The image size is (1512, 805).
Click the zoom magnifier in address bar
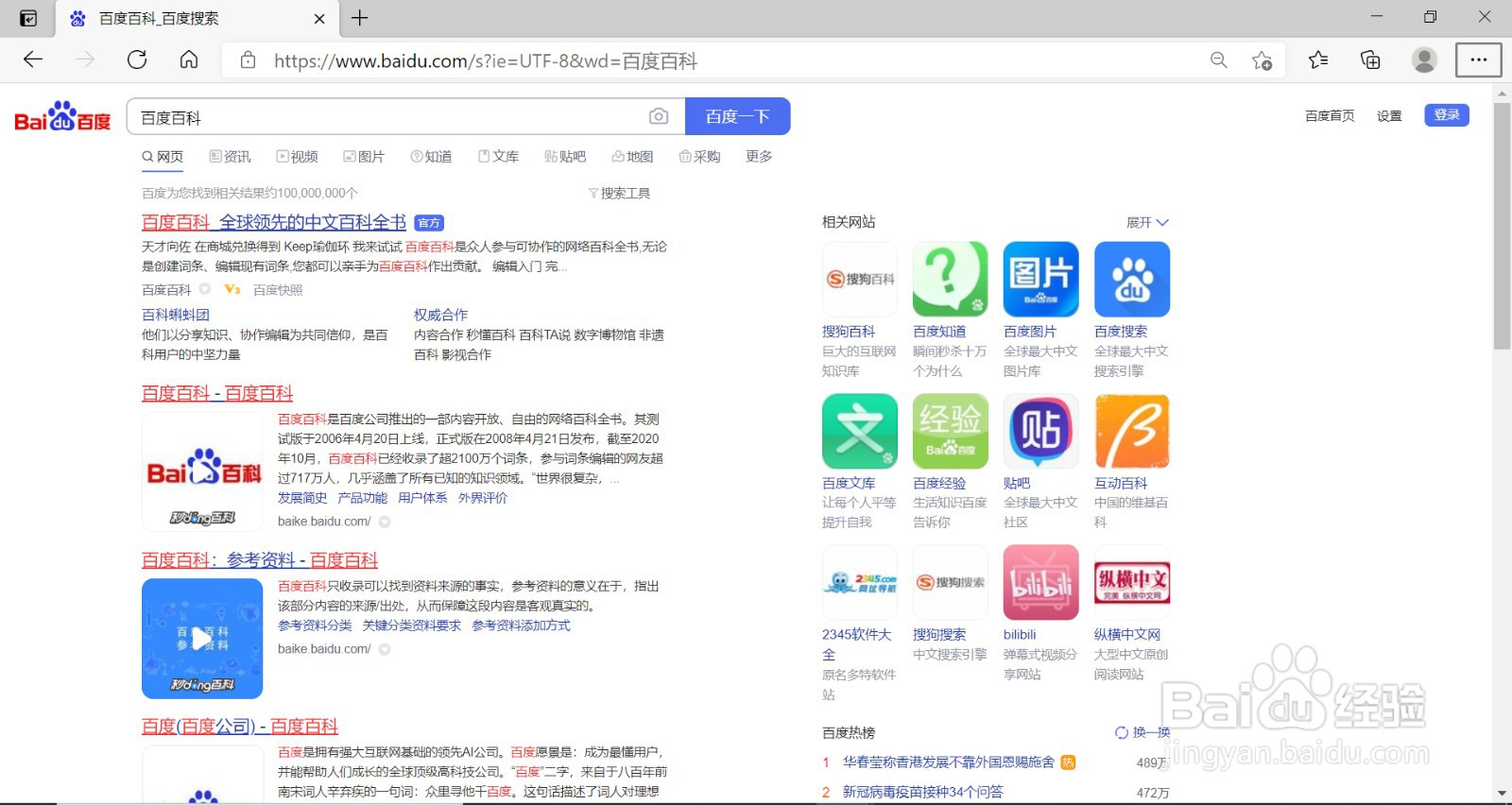click(1219, 60)
